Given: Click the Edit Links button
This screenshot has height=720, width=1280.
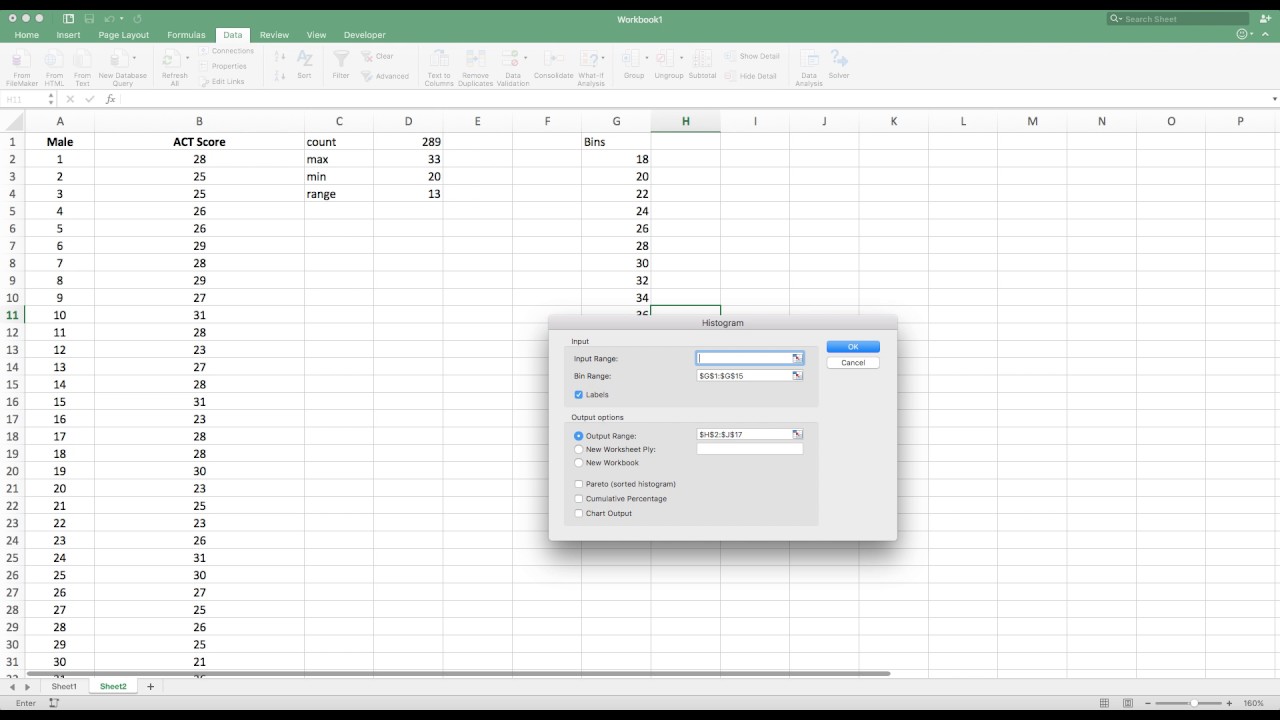Looking at the screenshot, I should coord(222,82).
